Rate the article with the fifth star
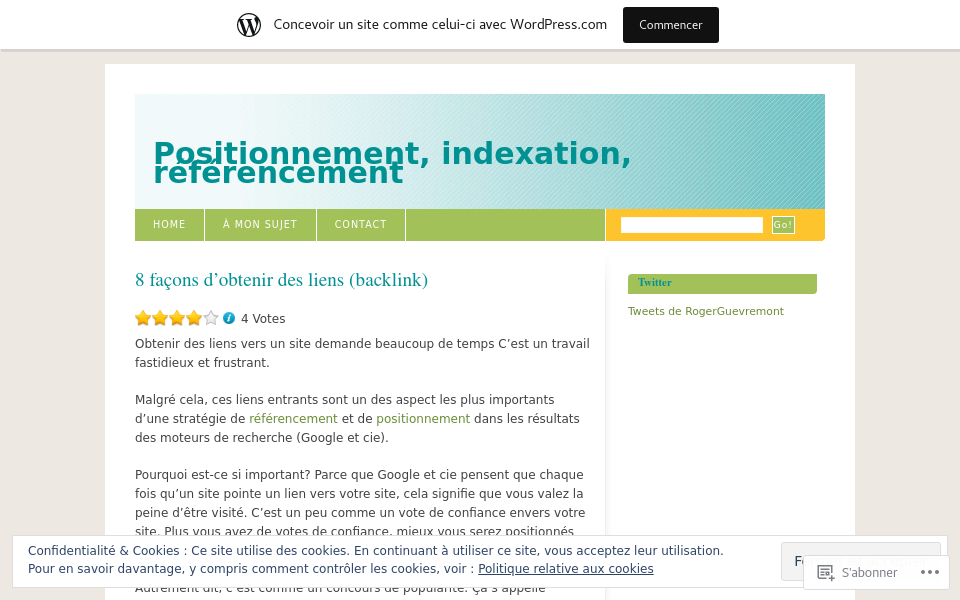The width and height of the screenshot is (960, 600). click(x=210, y=318)
